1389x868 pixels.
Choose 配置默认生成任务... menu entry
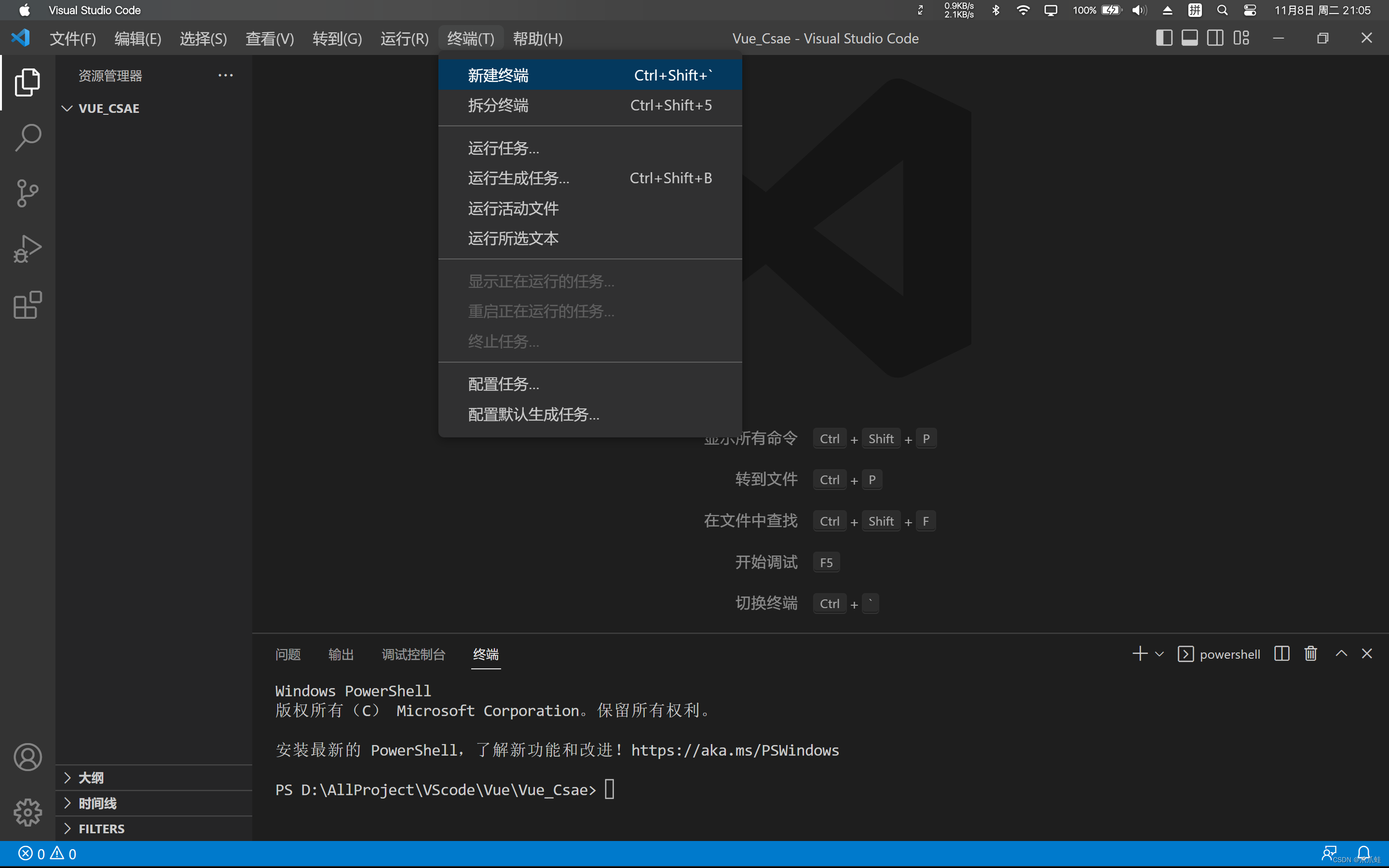coord(590,415)
